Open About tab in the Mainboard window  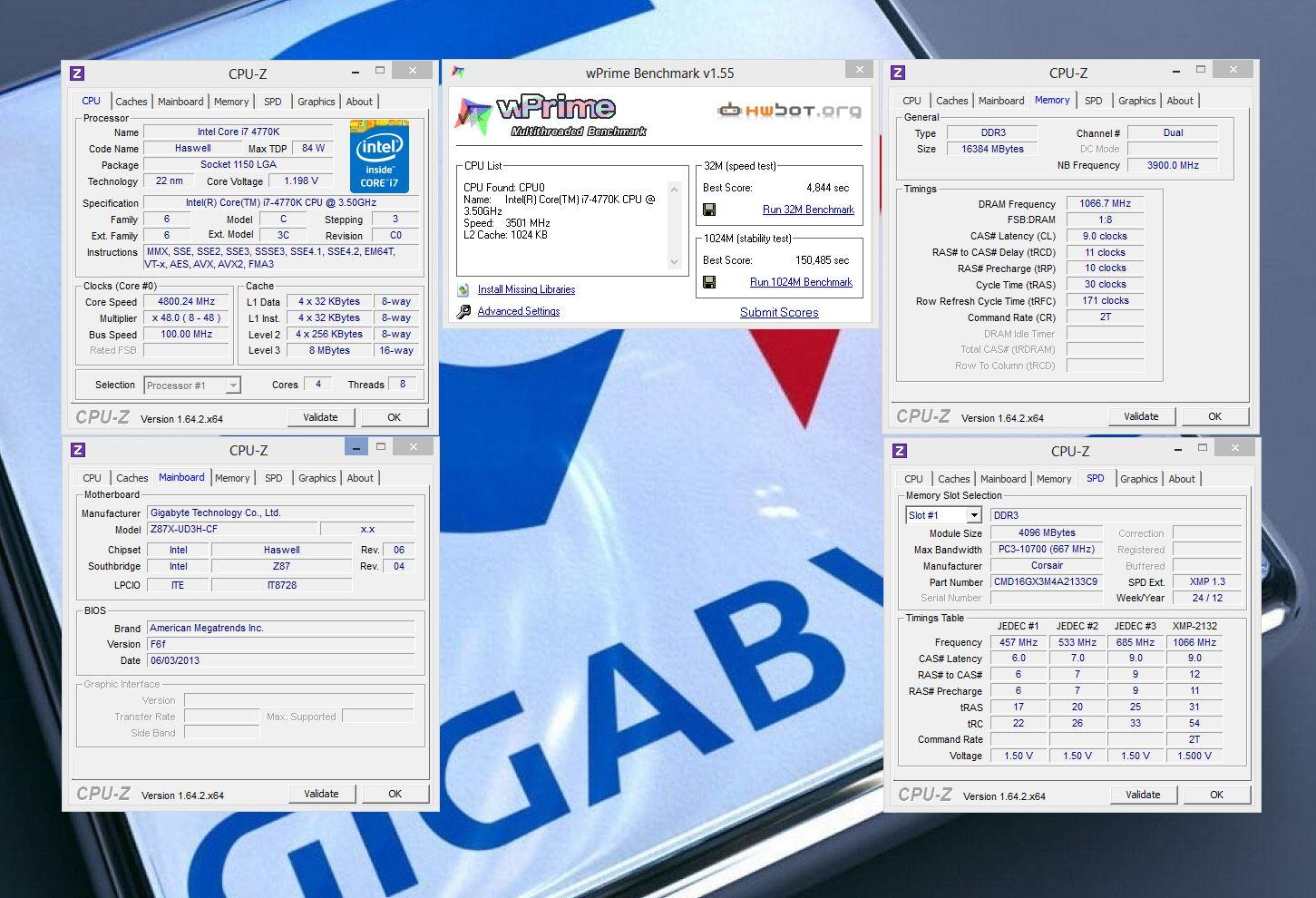click(x=360, y=478)
